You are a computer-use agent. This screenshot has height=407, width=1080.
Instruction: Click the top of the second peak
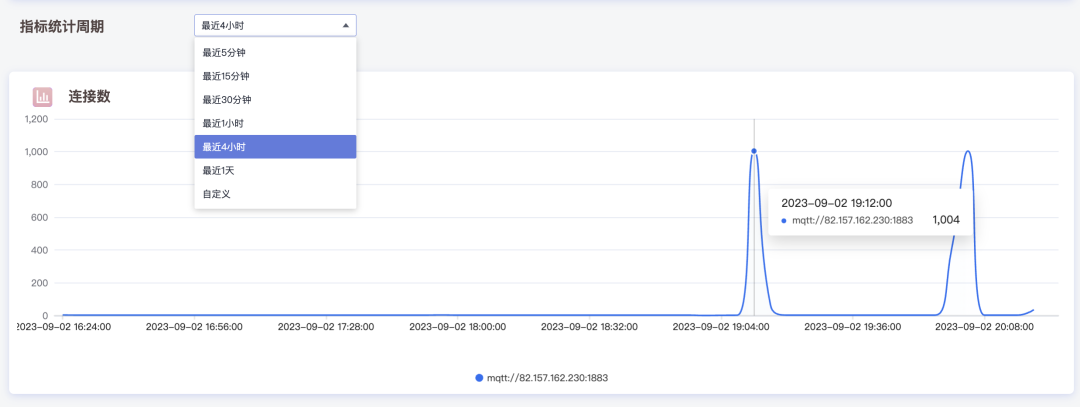click(x=968, y=152)
